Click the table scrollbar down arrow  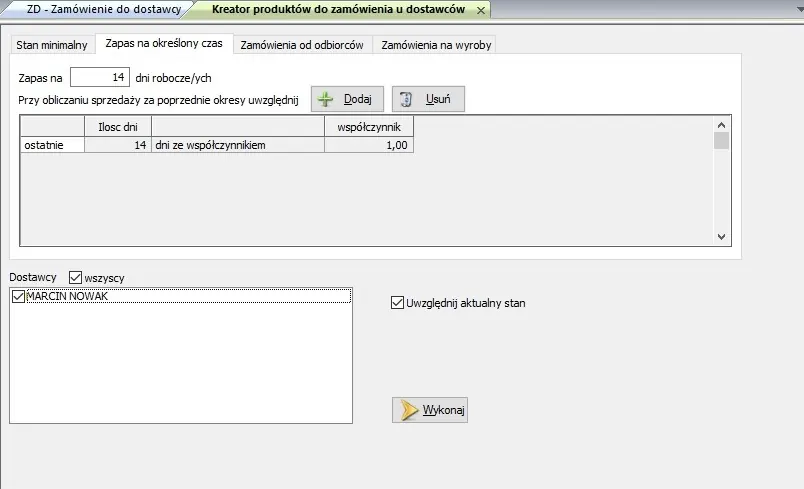[721, 237]
